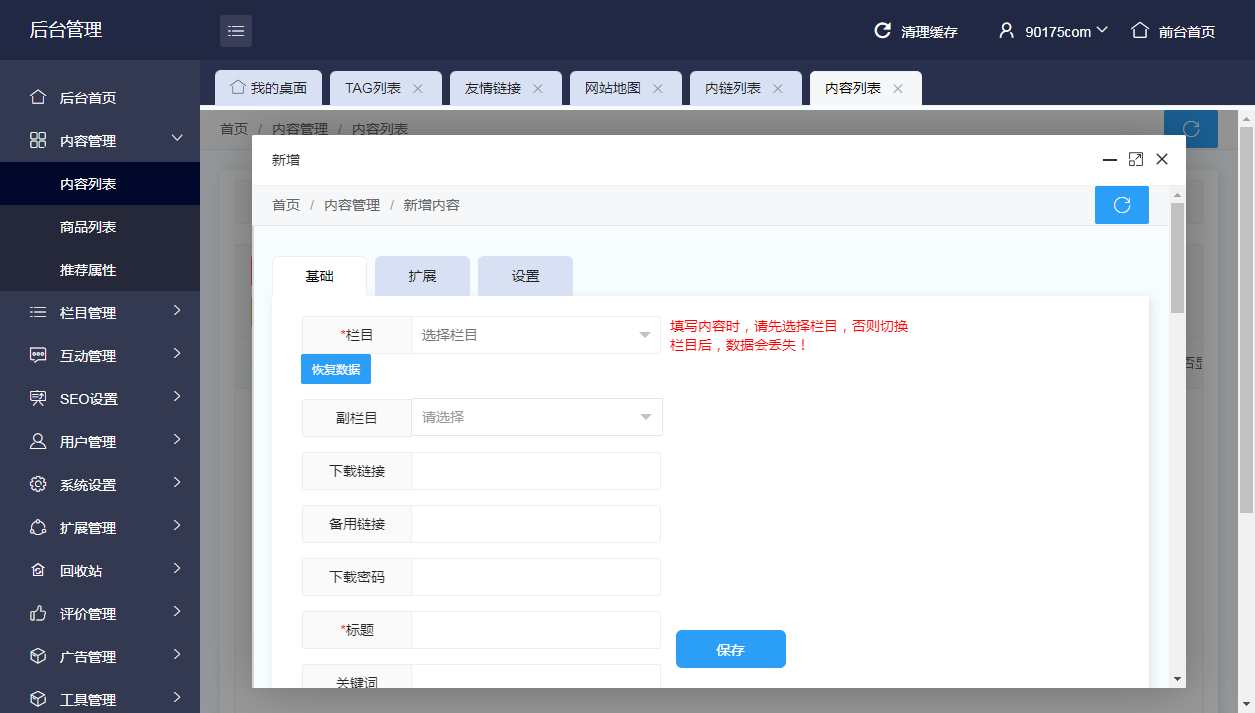Click the 清理缓存 refresh icon
The image size is (1255, 713).
point(881,31)
